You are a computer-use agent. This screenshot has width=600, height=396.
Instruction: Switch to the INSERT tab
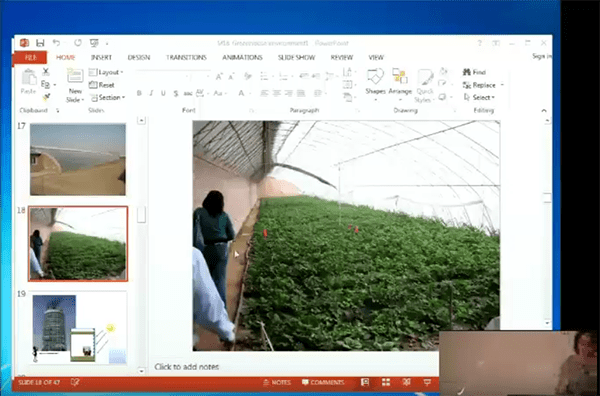coord(101,57)
